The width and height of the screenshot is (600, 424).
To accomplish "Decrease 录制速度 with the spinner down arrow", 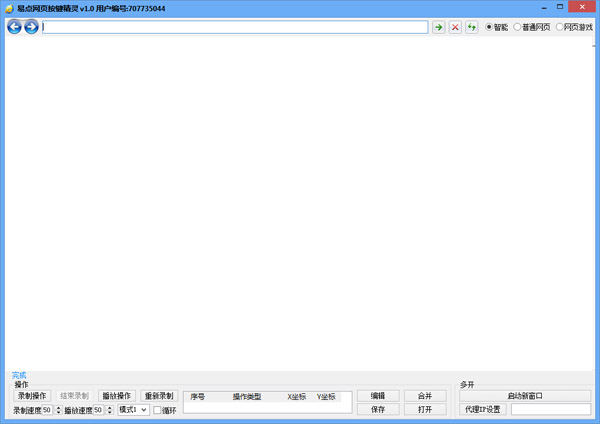I will coord(58,412).
